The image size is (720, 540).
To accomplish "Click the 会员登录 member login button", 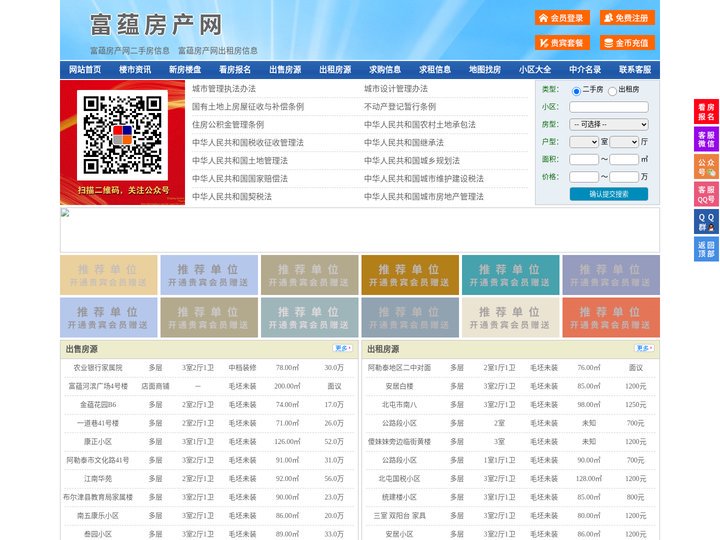I will coord(562,18).
